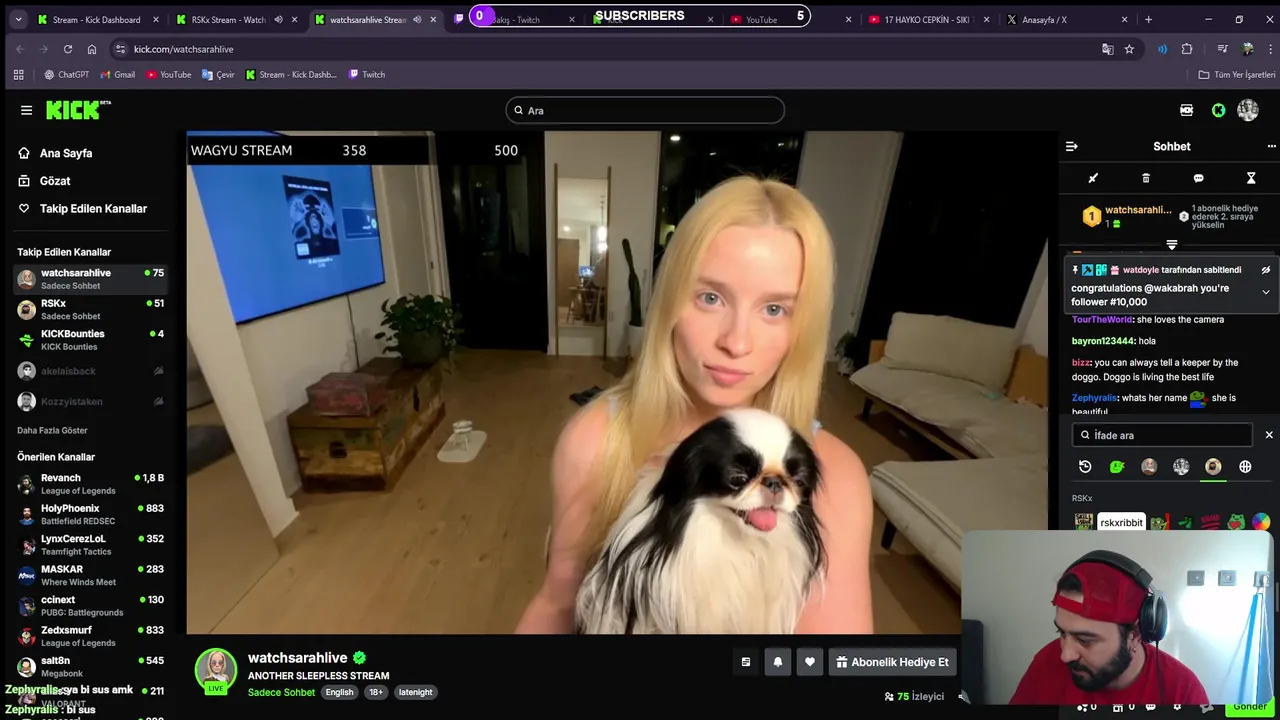Click the sword moderation icon in chat
Image resolution: width=1280 pixels, height=720 pixels.
[1093, 178]
